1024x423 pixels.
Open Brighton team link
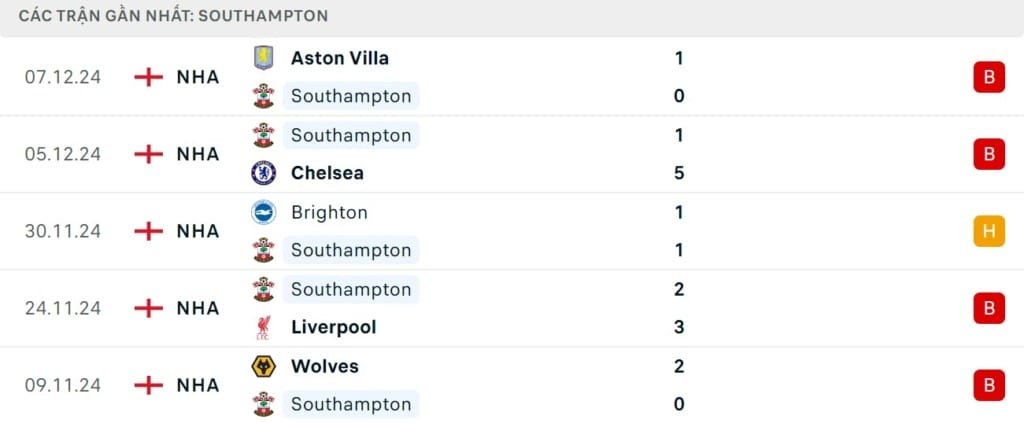coord(329,212)
